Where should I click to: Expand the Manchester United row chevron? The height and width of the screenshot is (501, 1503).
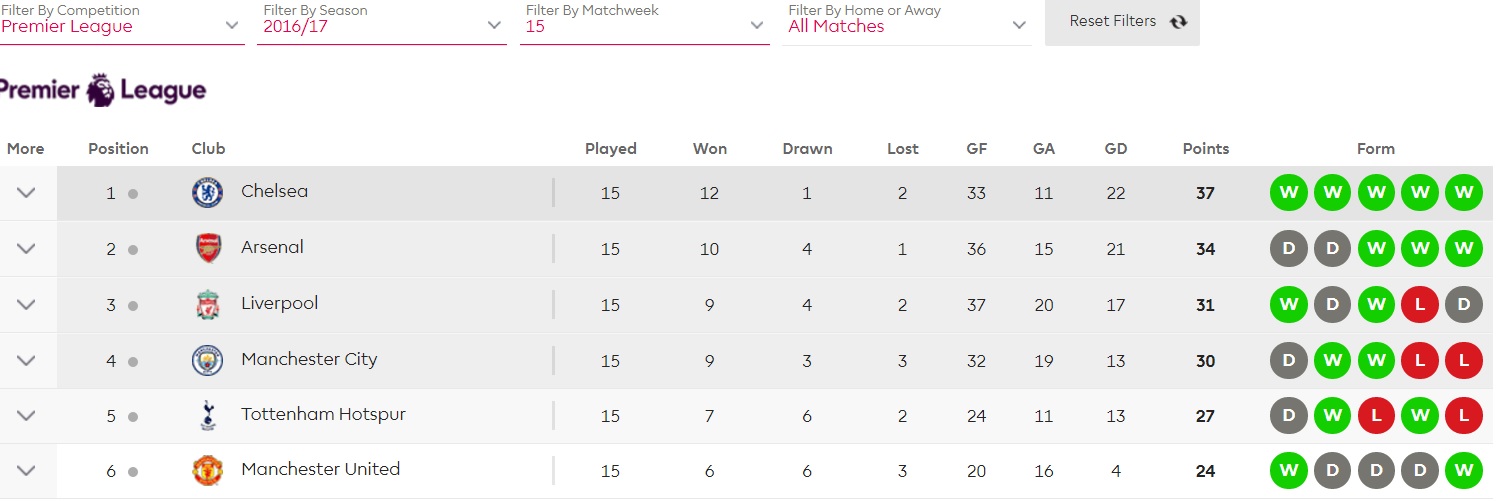pos(27,471)
